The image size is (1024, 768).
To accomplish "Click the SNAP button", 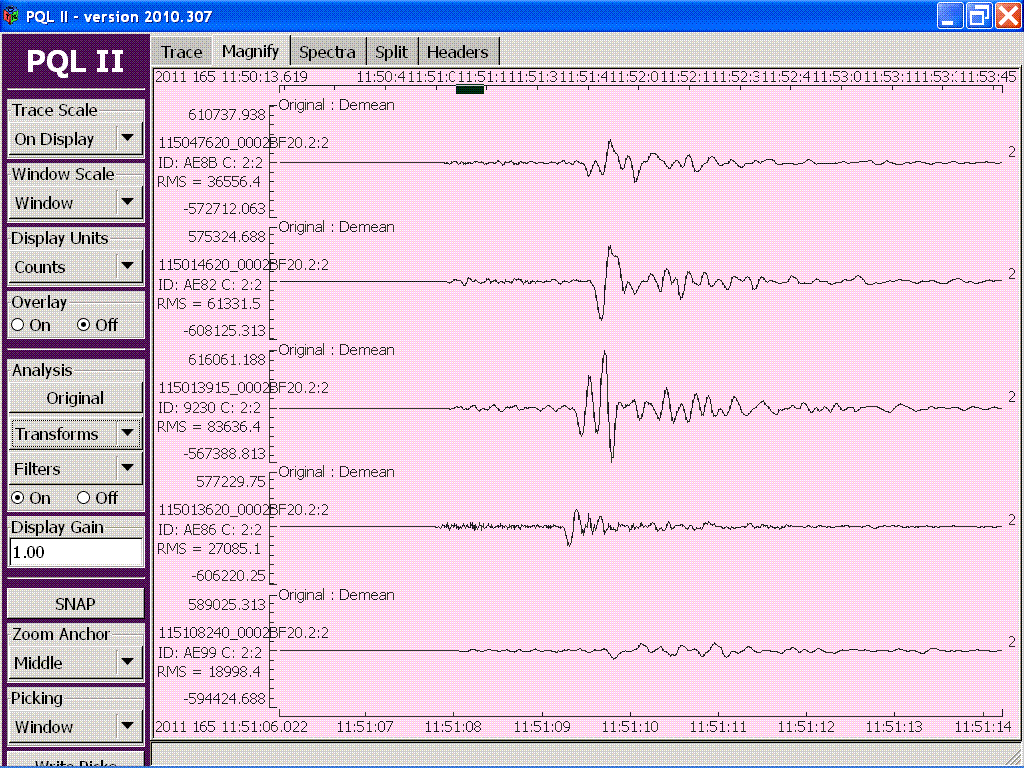I will point(75,603).
